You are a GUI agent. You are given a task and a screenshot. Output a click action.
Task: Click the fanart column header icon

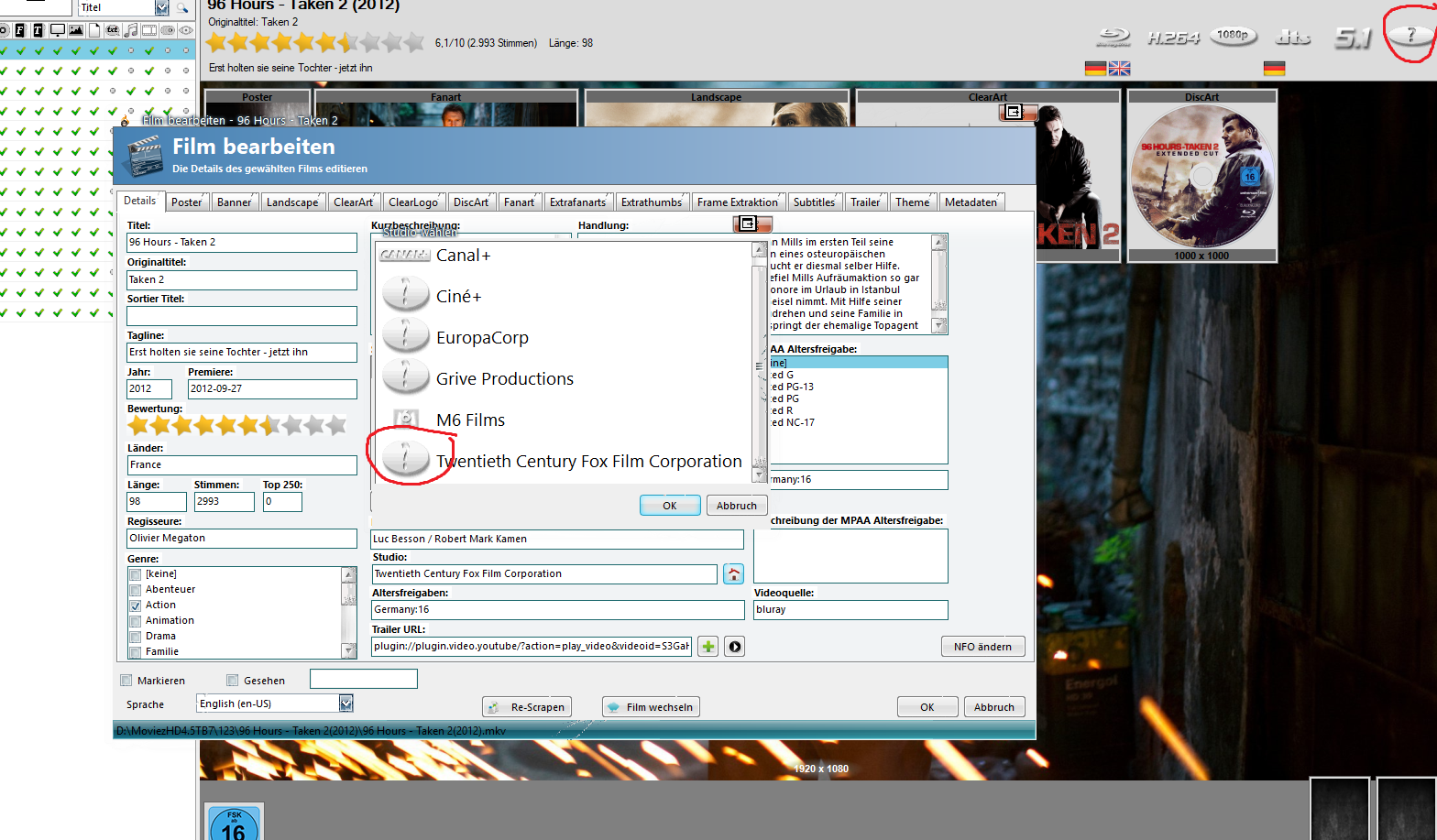tap(20, 30)
